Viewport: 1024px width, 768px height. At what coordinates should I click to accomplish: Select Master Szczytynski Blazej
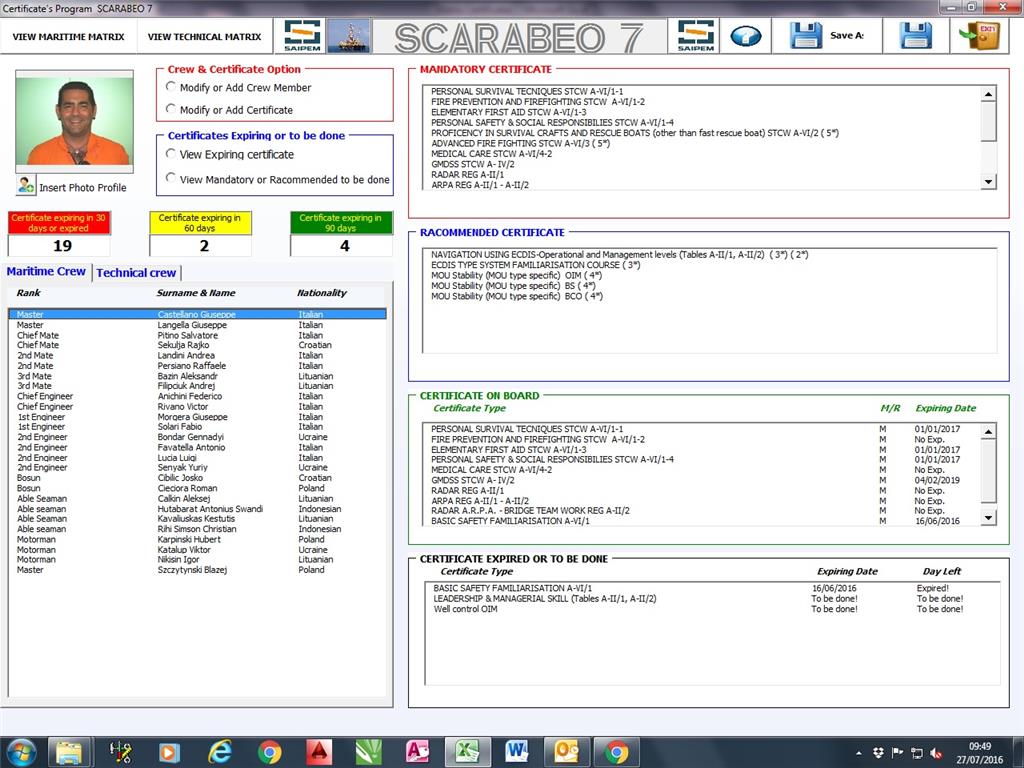tap(197, 569)
